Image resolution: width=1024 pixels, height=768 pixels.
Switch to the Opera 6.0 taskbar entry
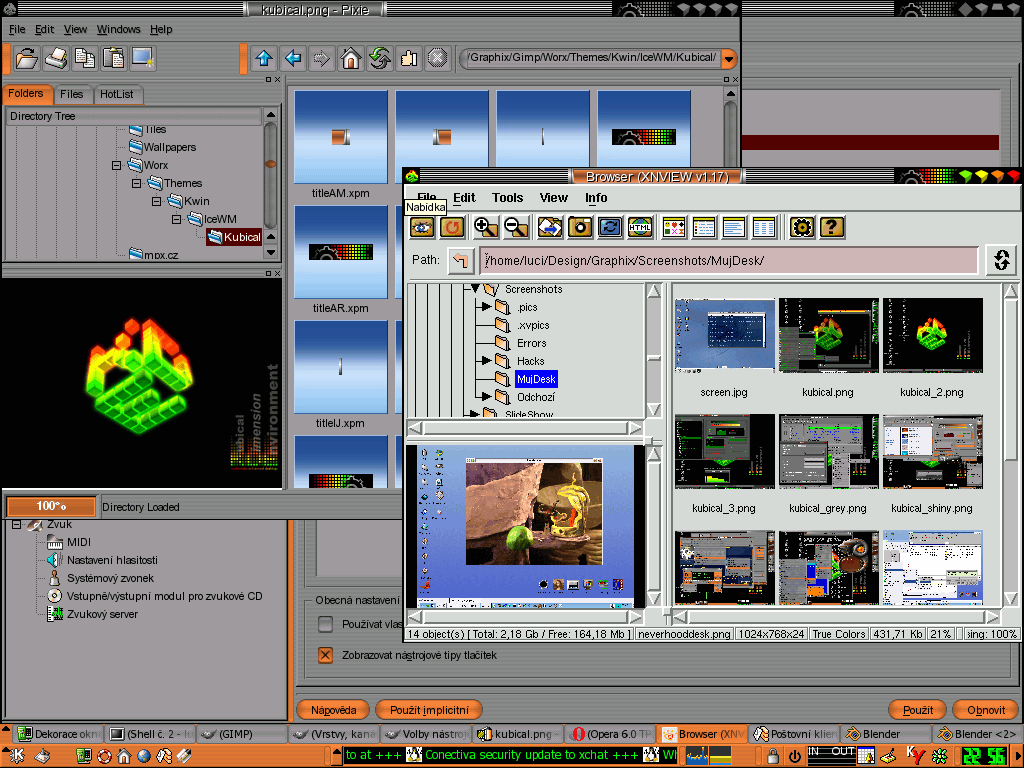pos(610,734)
